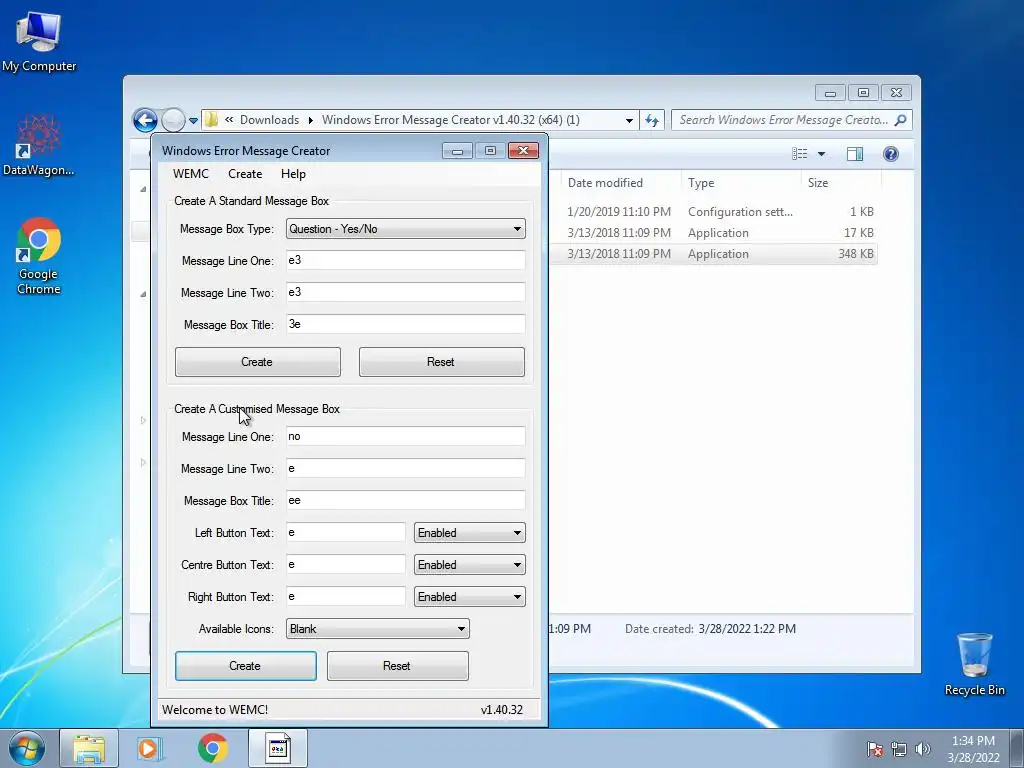
Task: Click the Right Button Text field
Action: [345, 597]
